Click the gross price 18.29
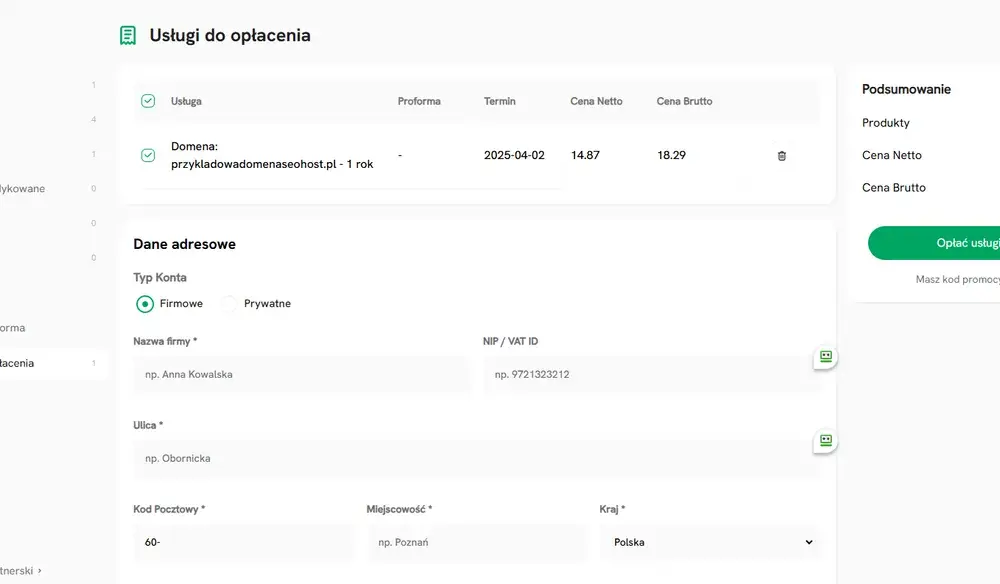 (672, 155)
